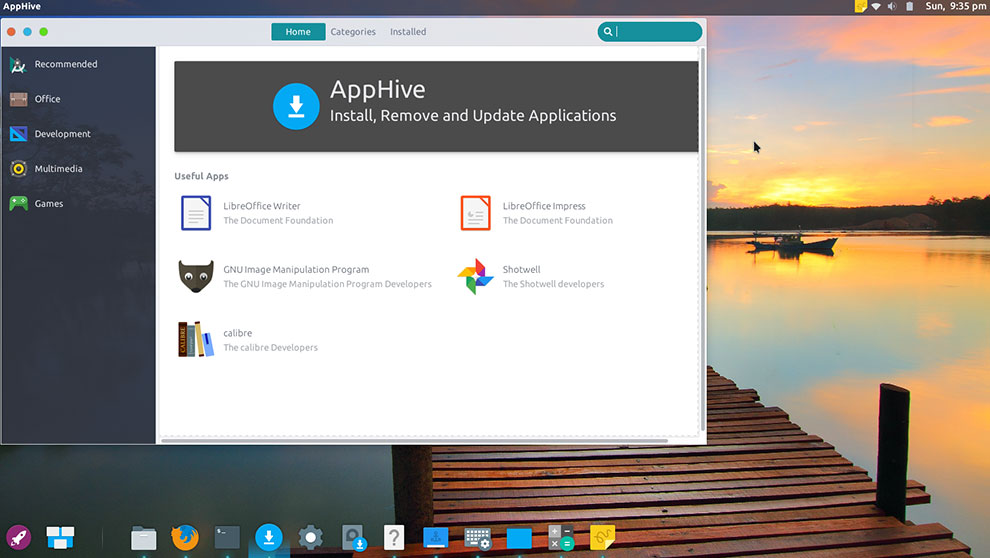This screenshot has width=990, height=558.
Task: Open the yellow sticky notes in dock
Action: point(602,537)
